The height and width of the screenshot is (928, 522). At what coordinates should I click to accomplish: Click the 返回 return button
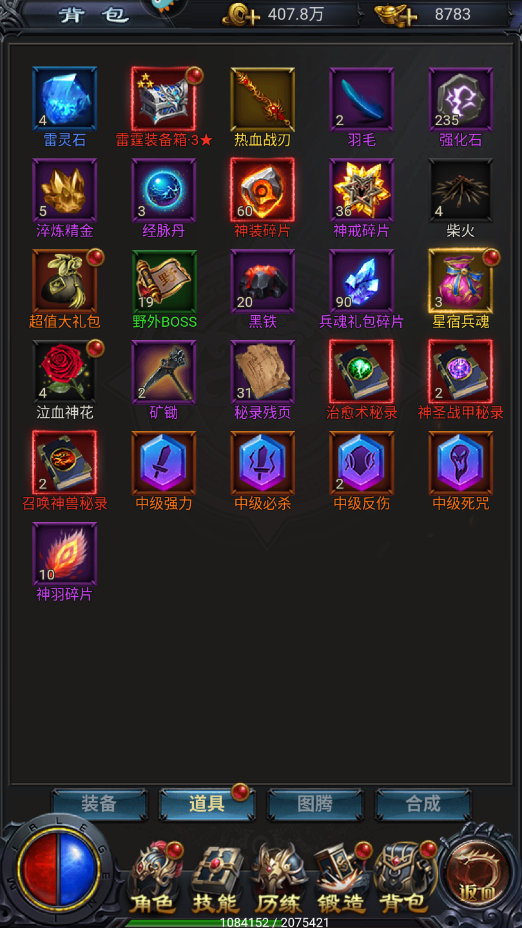pos(479,876)
